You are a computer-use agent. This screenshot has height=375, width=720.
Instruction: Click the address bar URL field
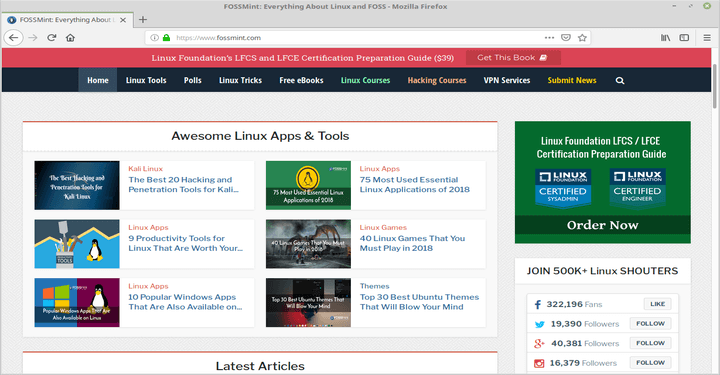click(x=358, y=38)
